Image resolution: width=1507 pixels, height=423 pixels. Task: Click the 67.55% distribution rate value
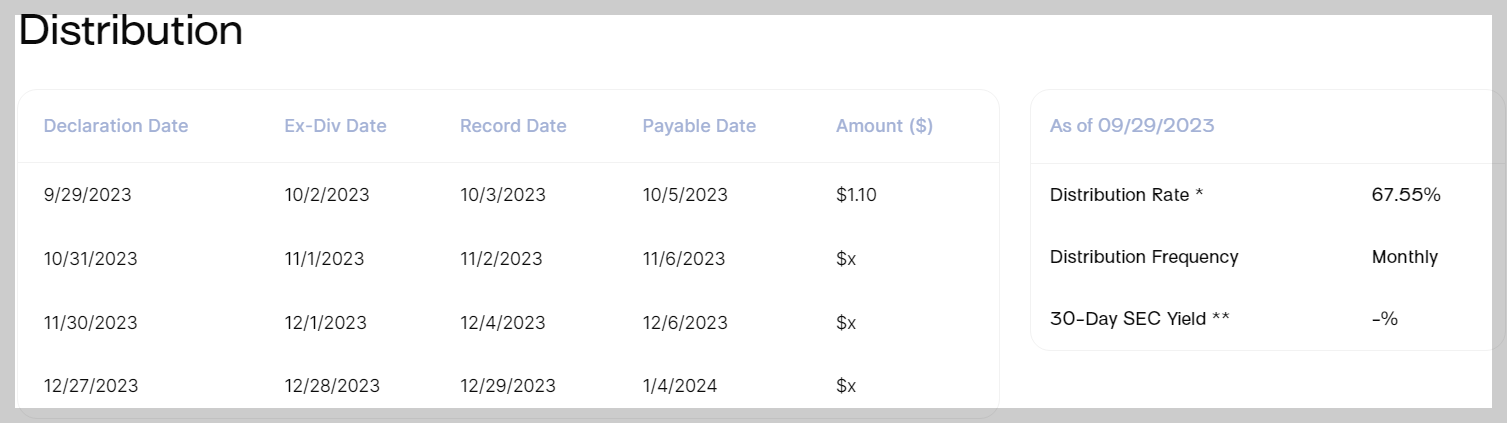pyautogui.click(x=1406, y=195)
